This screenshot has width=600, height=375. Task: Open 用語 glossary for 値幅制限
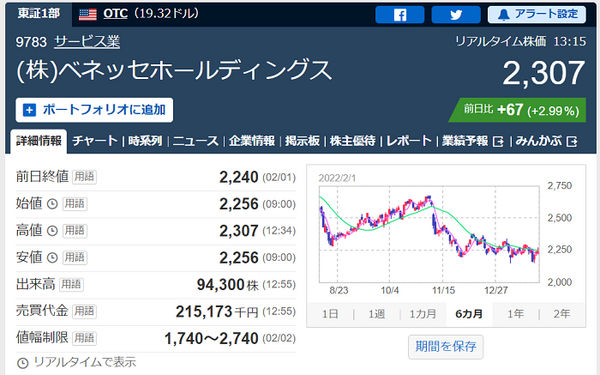pos(84,338)
